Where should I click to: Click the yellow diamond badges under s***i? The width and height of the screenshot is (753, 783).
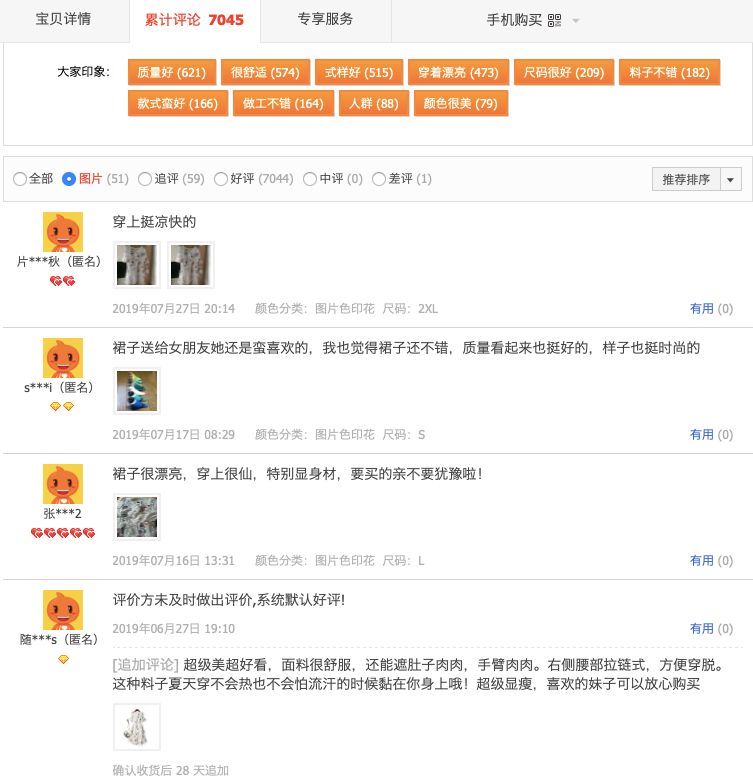click(x=62, y=406)
